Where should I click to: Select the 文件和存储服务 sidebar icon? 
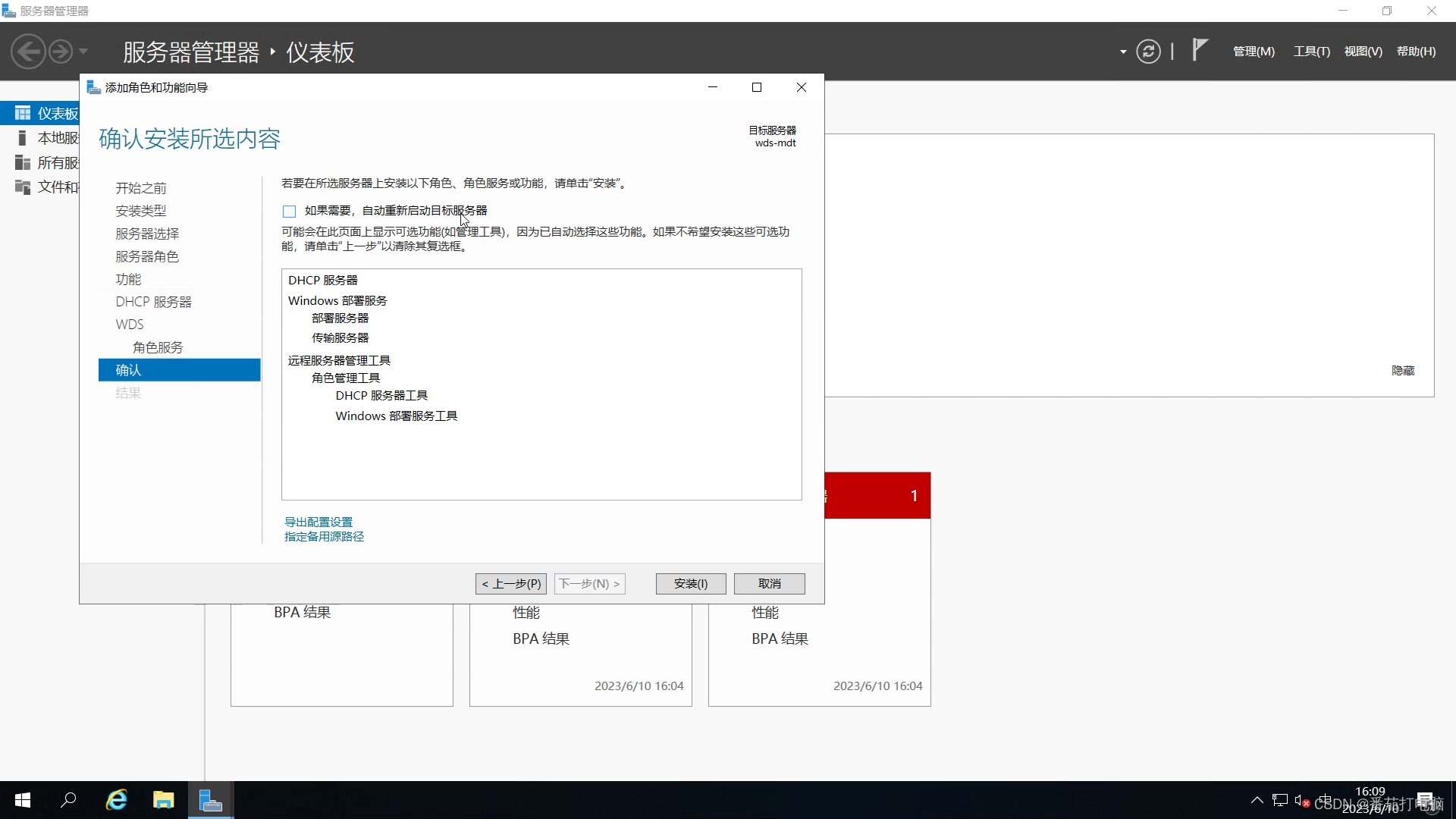[x=23, y=187]
